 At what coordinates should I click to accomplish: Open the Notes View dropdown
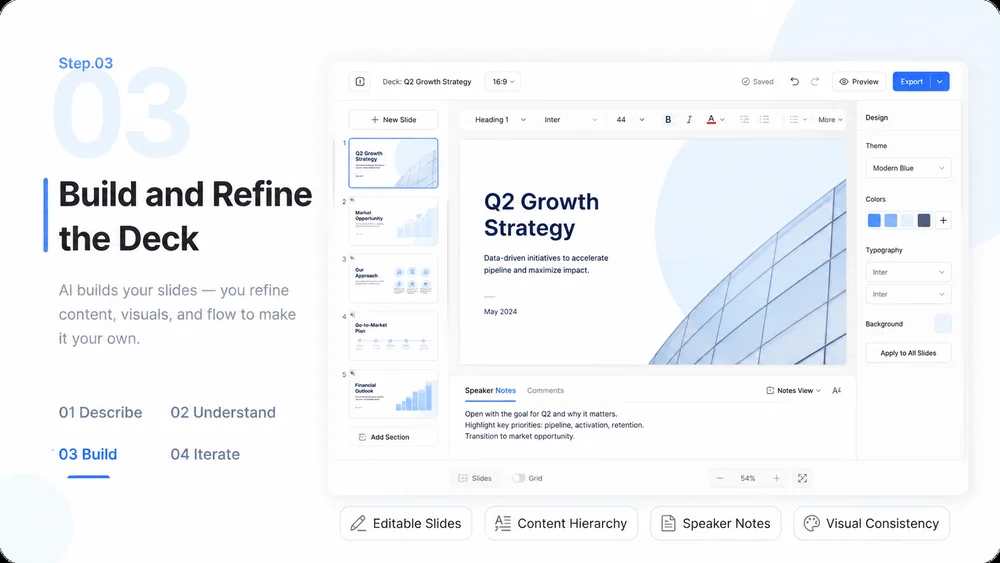pyautogui.click(x=793, y=390)
